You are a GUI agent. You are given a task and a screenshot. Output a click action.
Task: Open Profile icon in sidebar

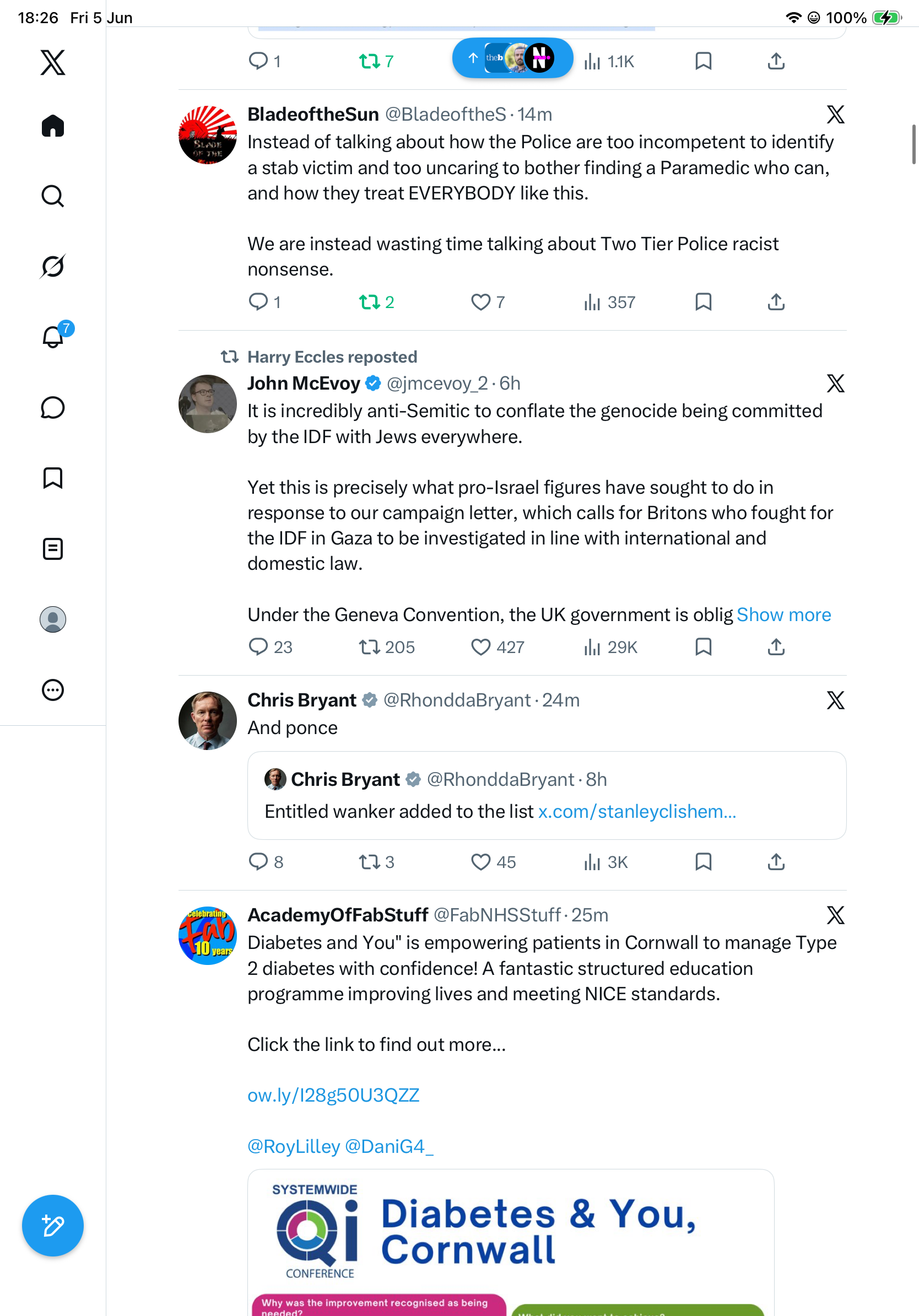[53, 619]
